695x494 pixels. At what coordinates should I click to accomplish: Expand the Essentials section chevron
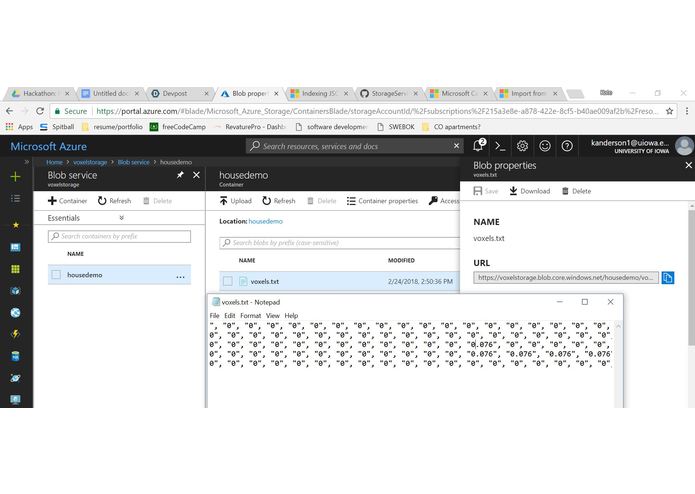click(121, 218)
